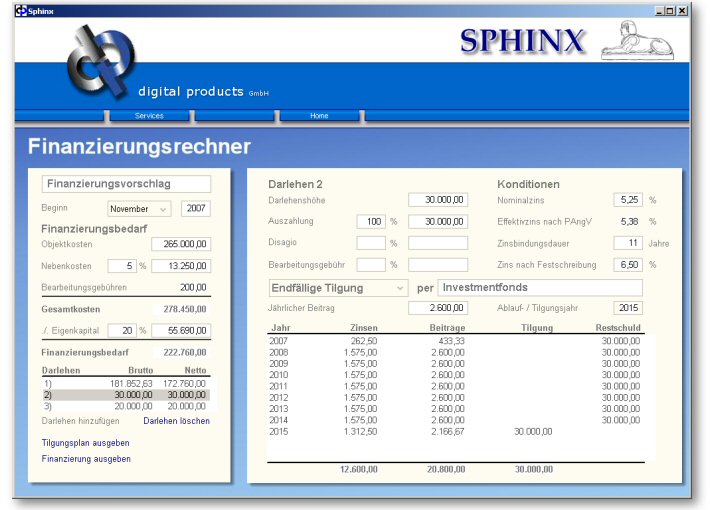Open the Endfällige Tilgung repayment type dropdown
Viewport: 710px width, 510px height.
[x=338, y=288]
